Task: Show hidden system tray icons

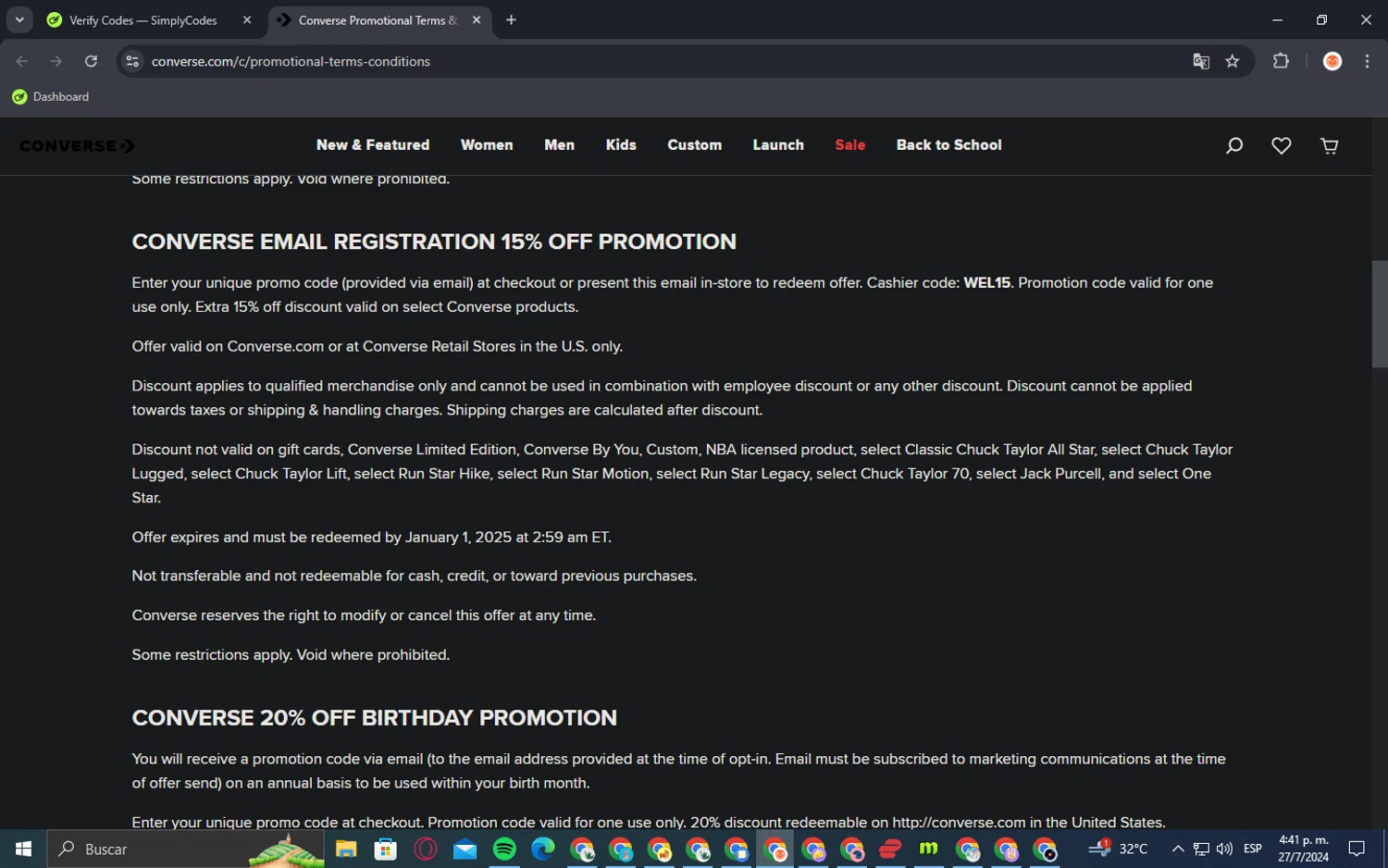Action: point(1177,849)
